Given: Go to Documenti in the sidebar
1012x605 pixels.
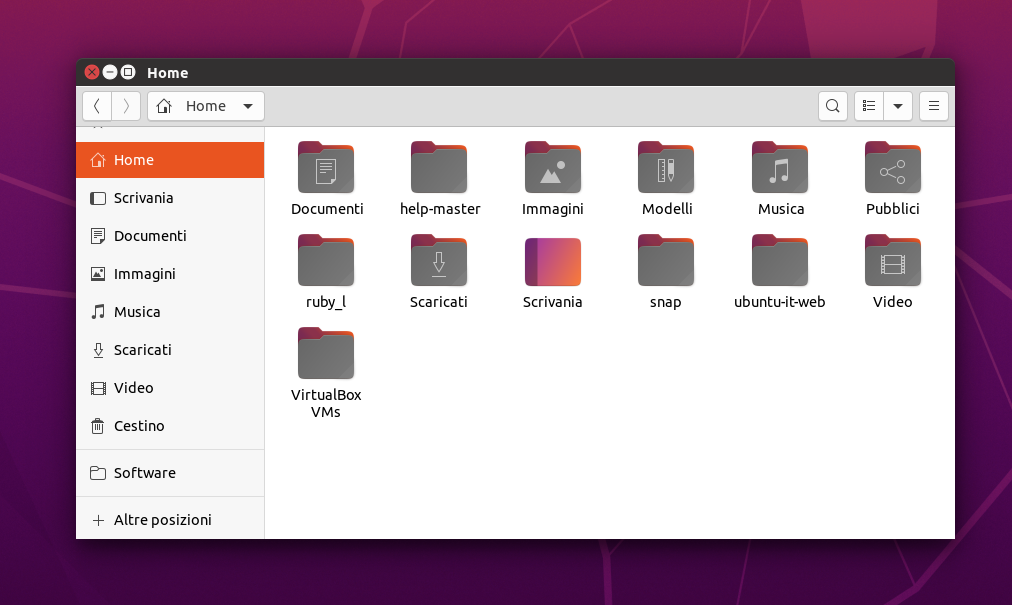Looking at the screenshot, I should click(x=170, y=236).
